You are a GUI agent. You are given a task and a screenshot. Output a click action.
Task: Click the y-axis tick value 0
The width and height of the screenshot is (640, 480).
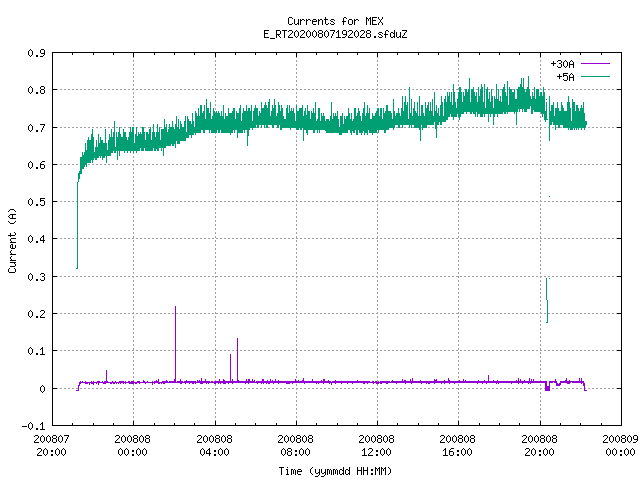click(x=42, y=389)
